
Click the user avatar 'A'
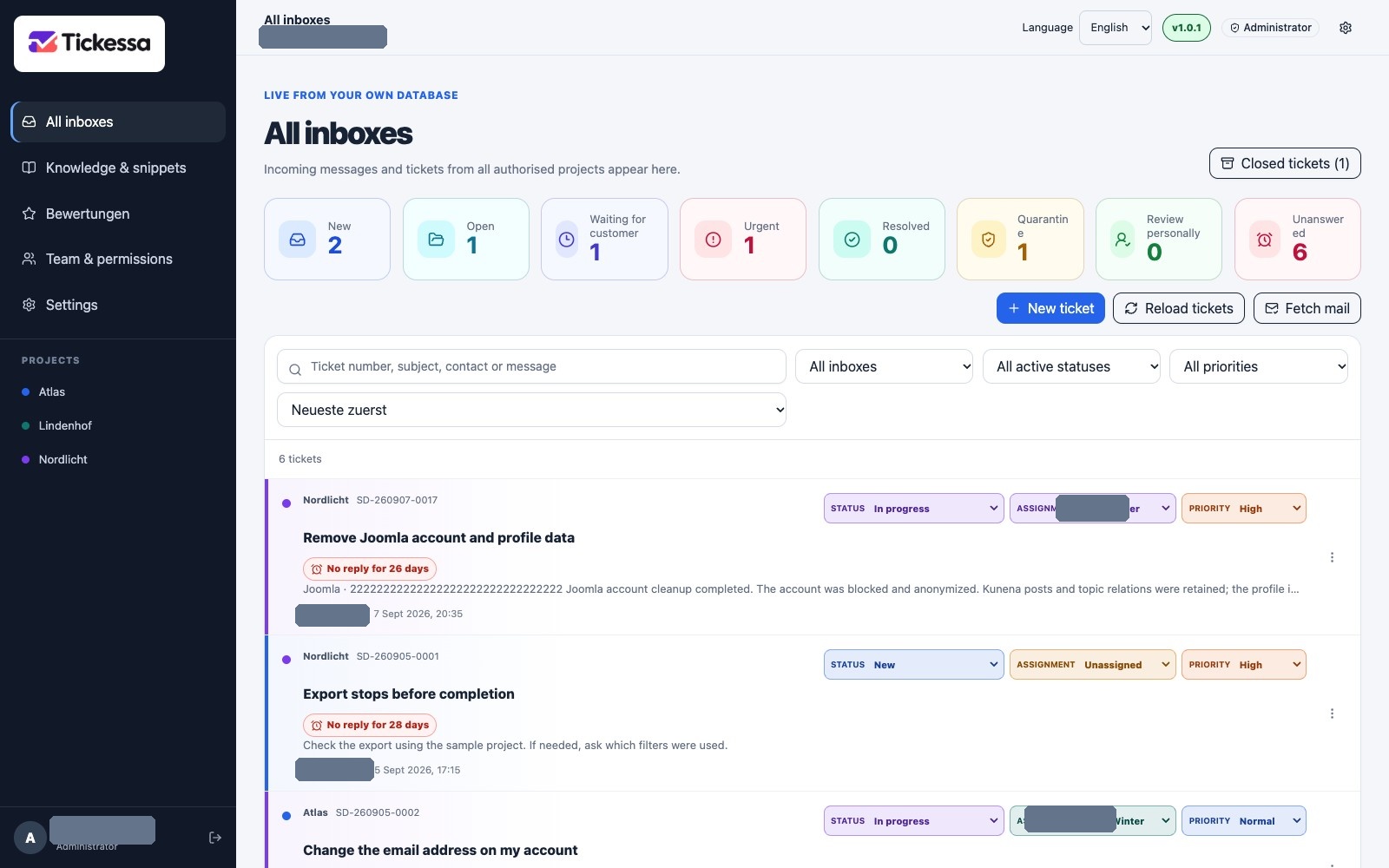[30, 838]
